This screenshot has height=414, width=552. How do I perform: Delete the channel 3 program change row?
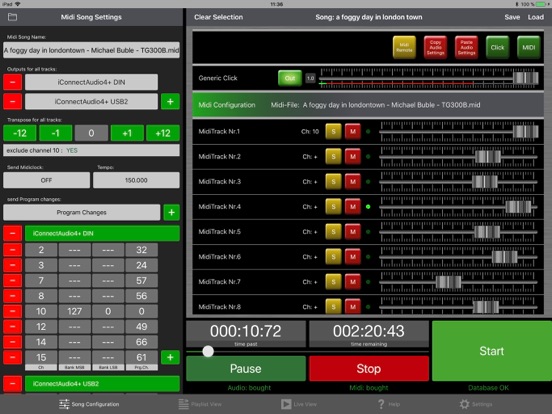[x=12, y=265]
